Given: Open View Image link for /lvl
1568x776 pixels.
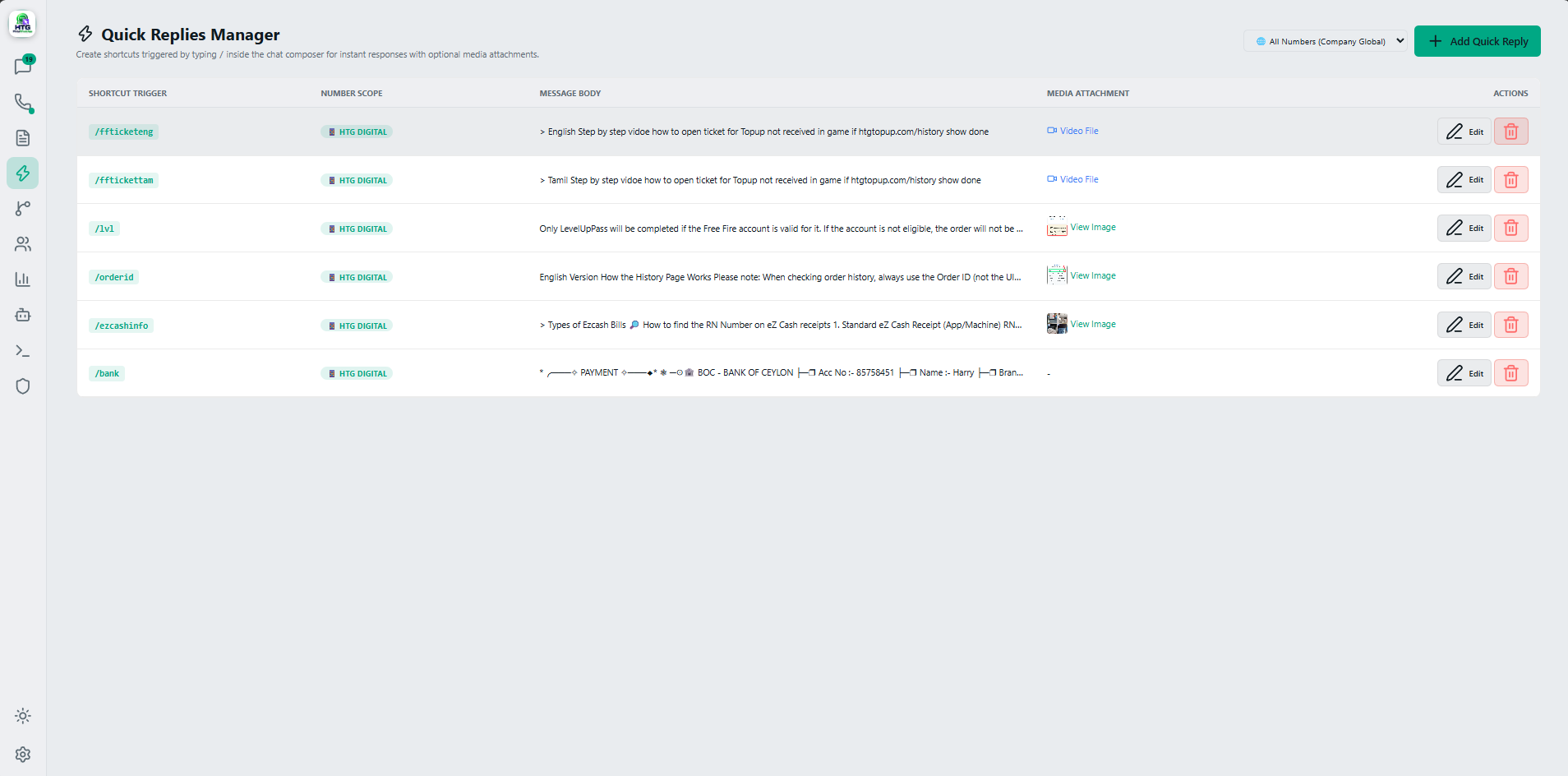Looking at the screenshot, I should pyautogui.click(x=1093, y=227).
